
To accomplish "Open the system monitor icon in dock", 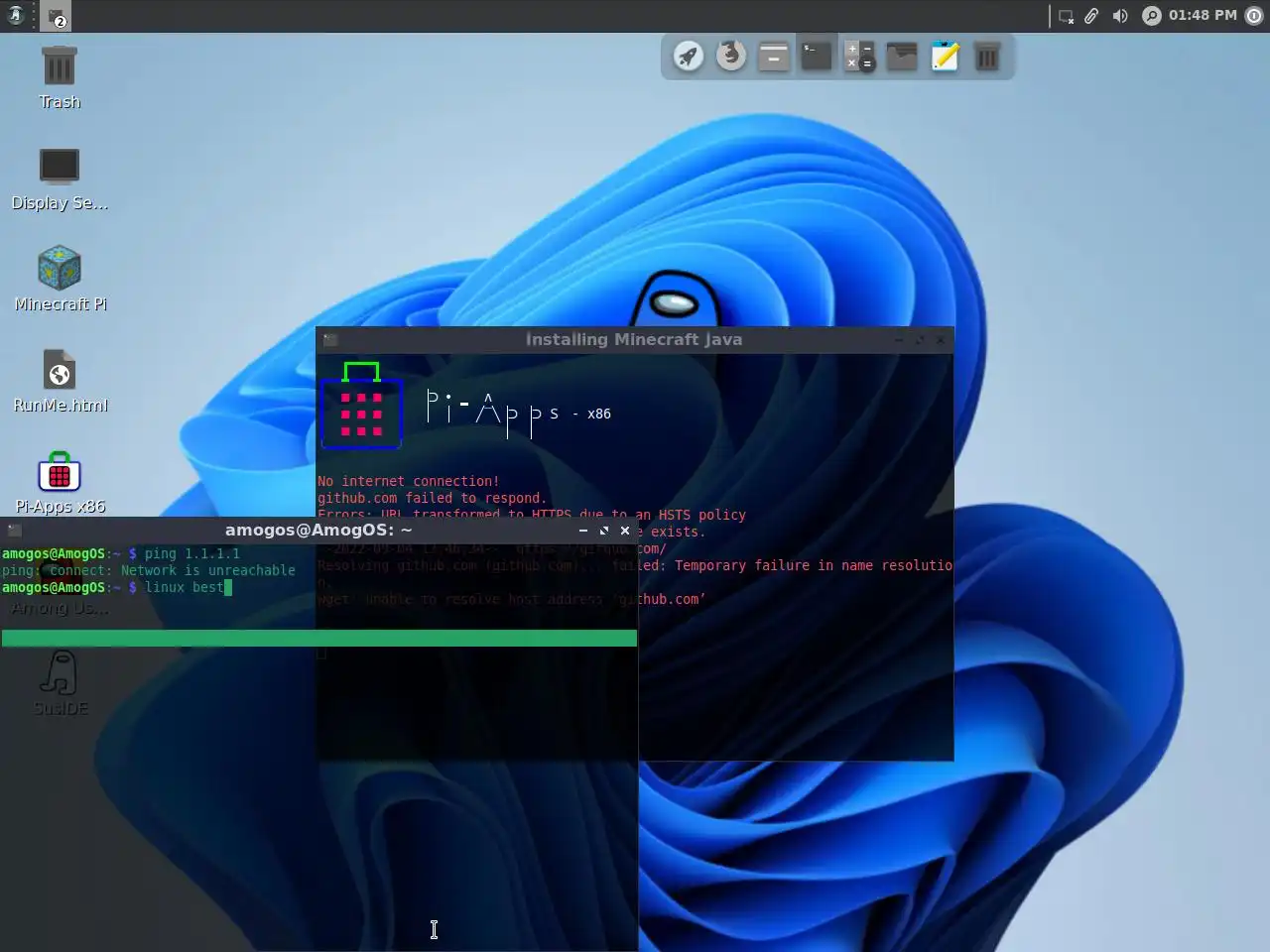I will click(902, 56).
